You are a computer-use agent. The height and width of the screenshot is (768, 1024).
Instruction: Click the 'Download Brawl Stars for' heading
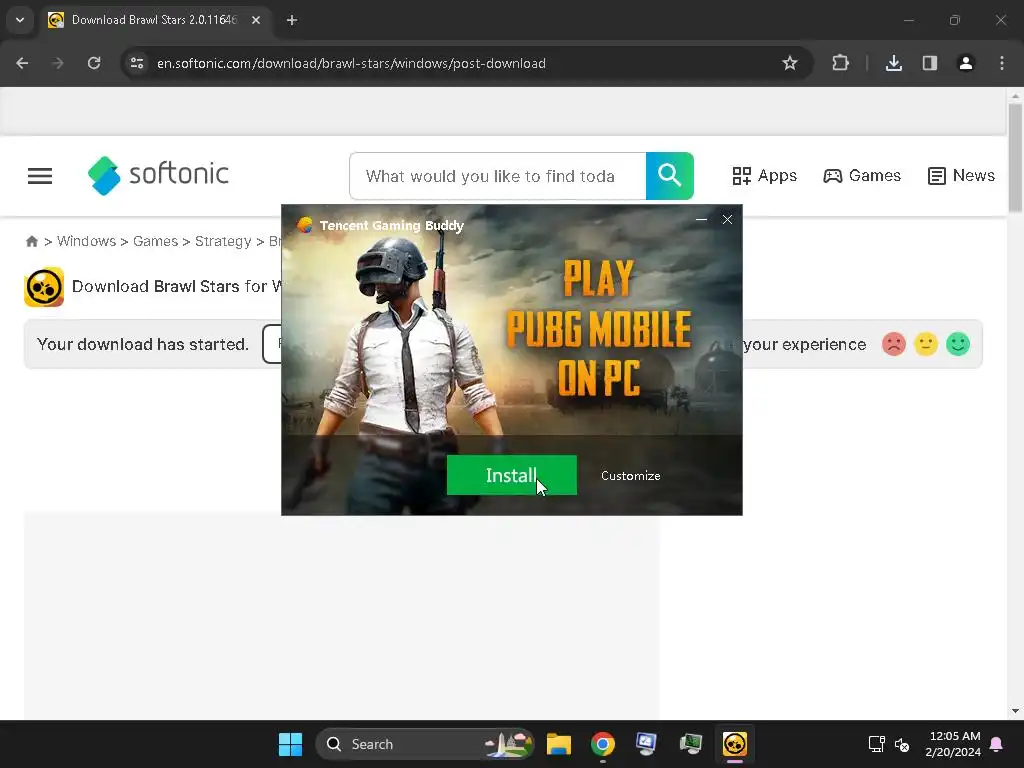coord(170,286)
